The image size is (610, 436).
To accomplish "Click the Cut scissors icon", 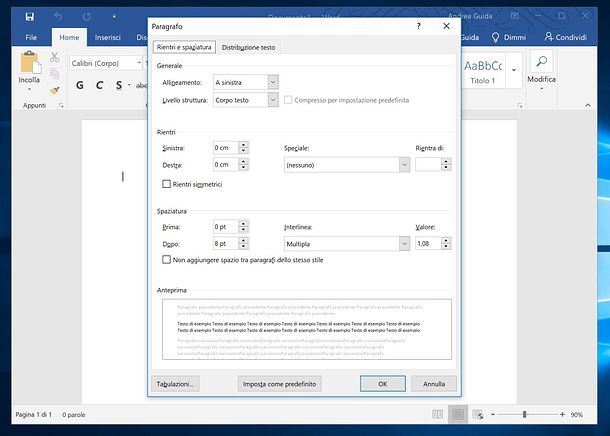I will (54, 57).
